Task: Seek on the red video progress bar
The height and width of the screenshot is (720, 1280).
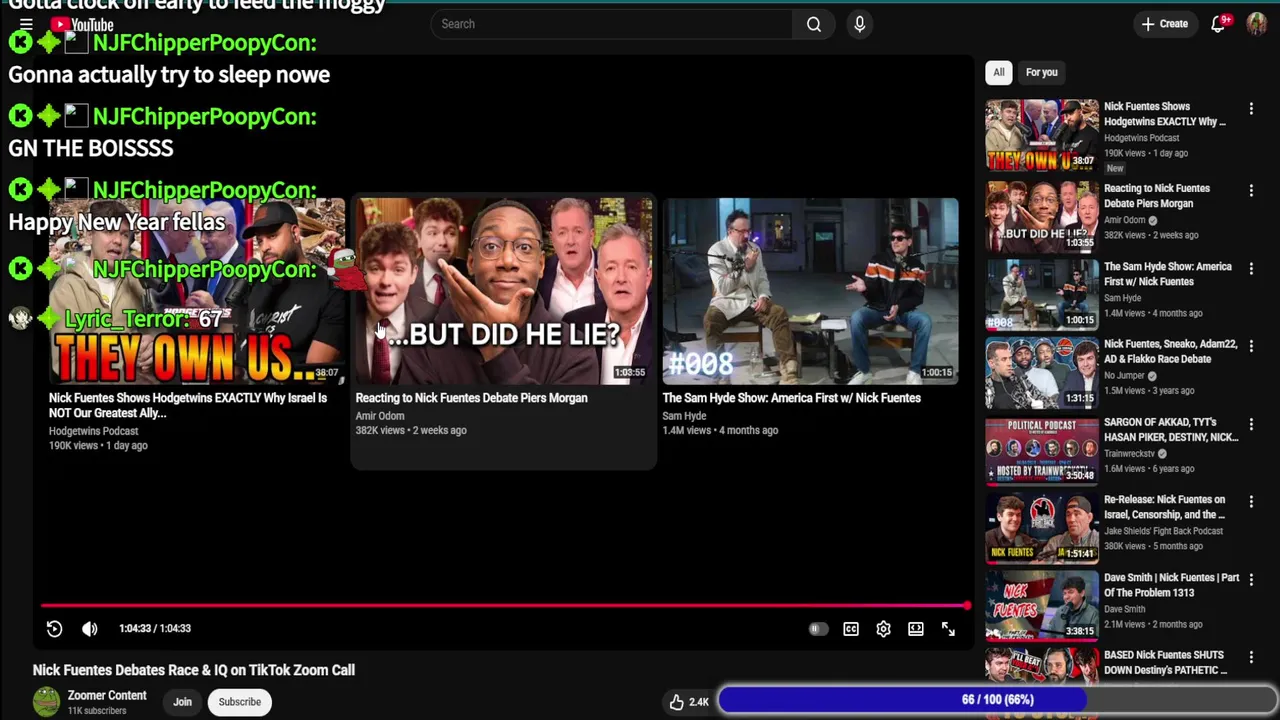Action: click(505, 606)
